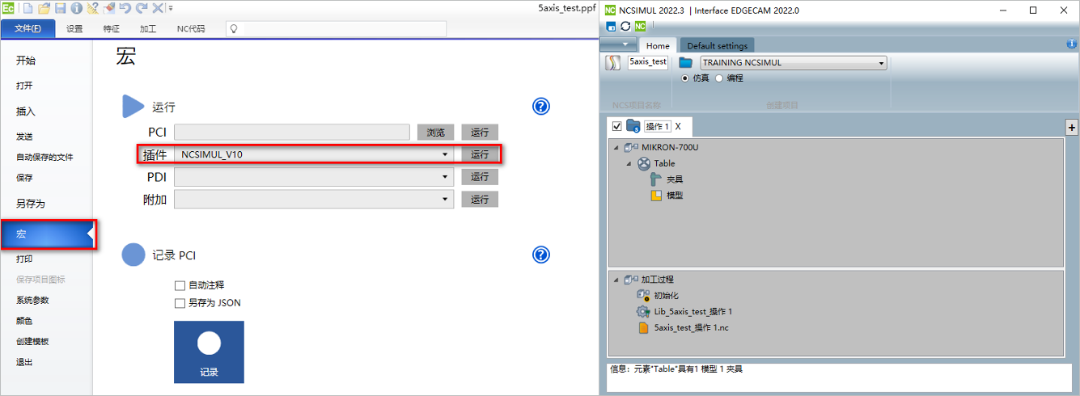Collapse the MIKRON-700U tree node
The width and height of the screenshot is (1080, 396).
click(616, 147)
